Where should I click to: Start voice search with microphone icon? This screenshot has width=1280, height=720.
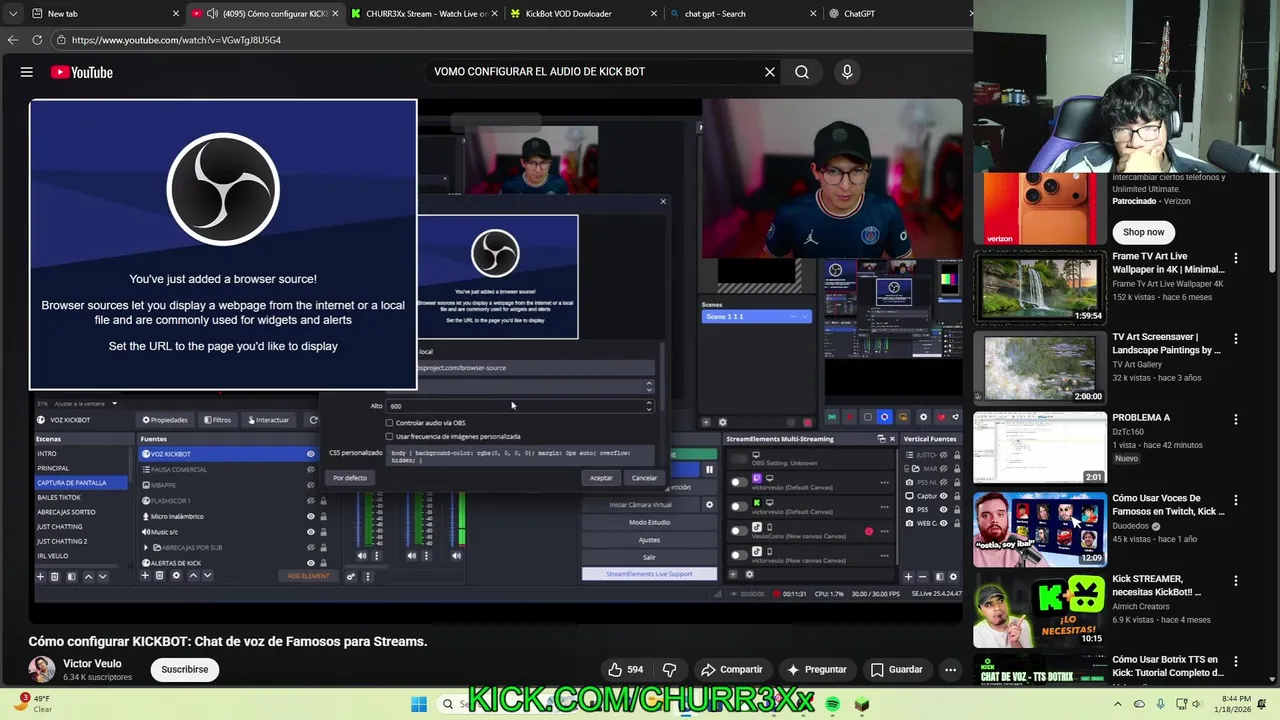pyautogui.click(x=847, y=72)
